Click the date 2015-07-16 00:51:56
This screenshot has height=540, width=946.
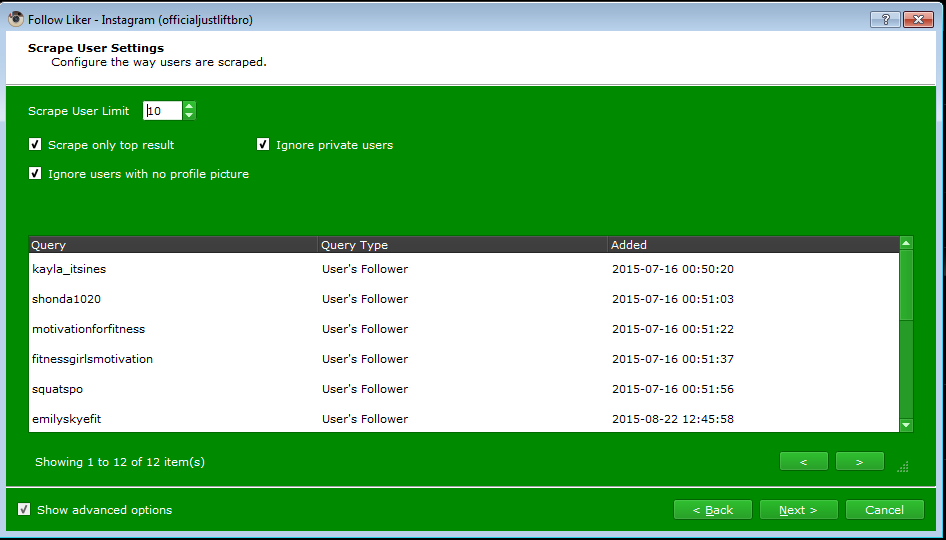(673, 389)
